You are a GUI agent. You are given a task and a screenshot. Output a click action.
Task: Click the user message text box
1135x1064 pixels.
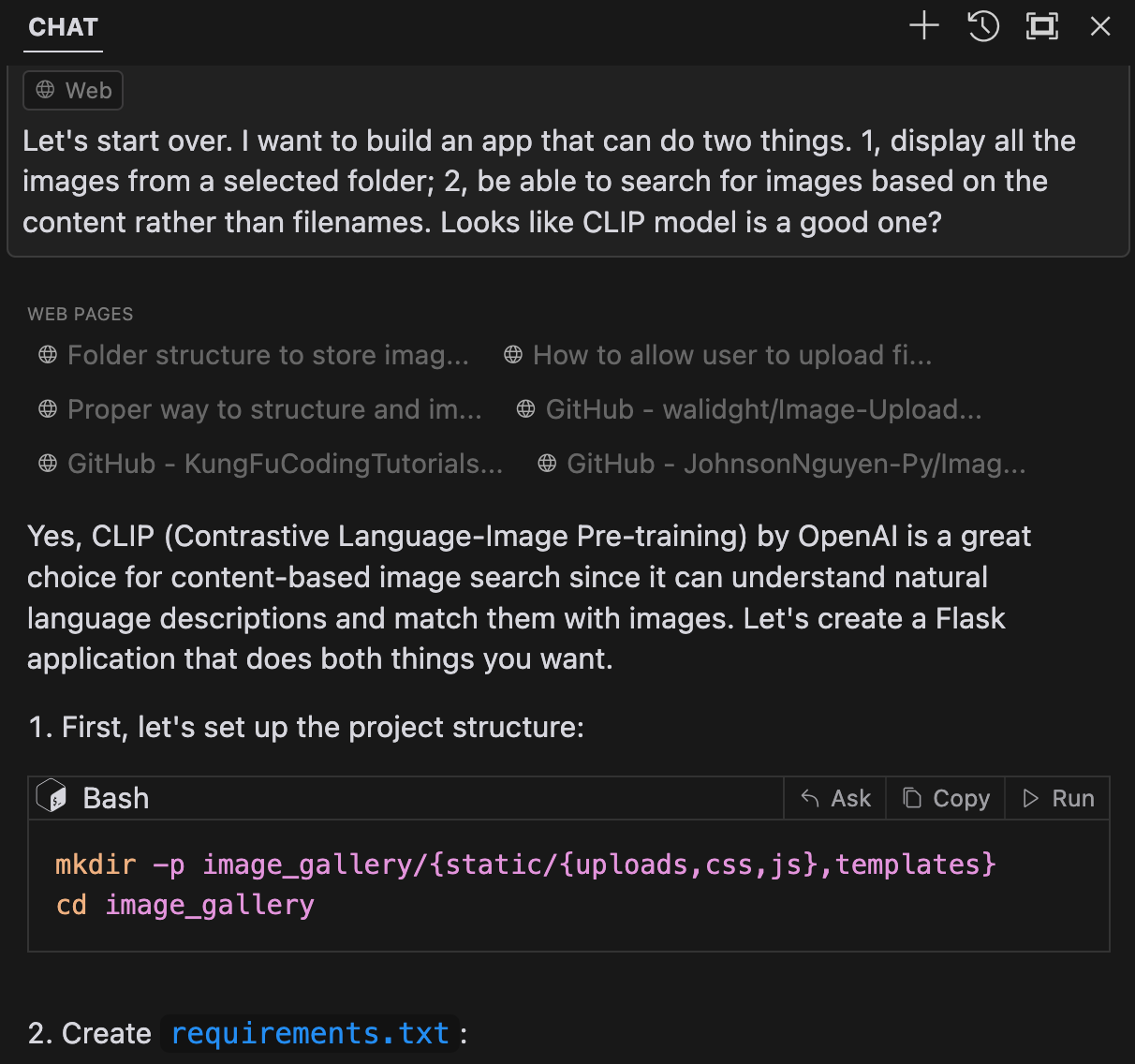[x=567, y=160]
